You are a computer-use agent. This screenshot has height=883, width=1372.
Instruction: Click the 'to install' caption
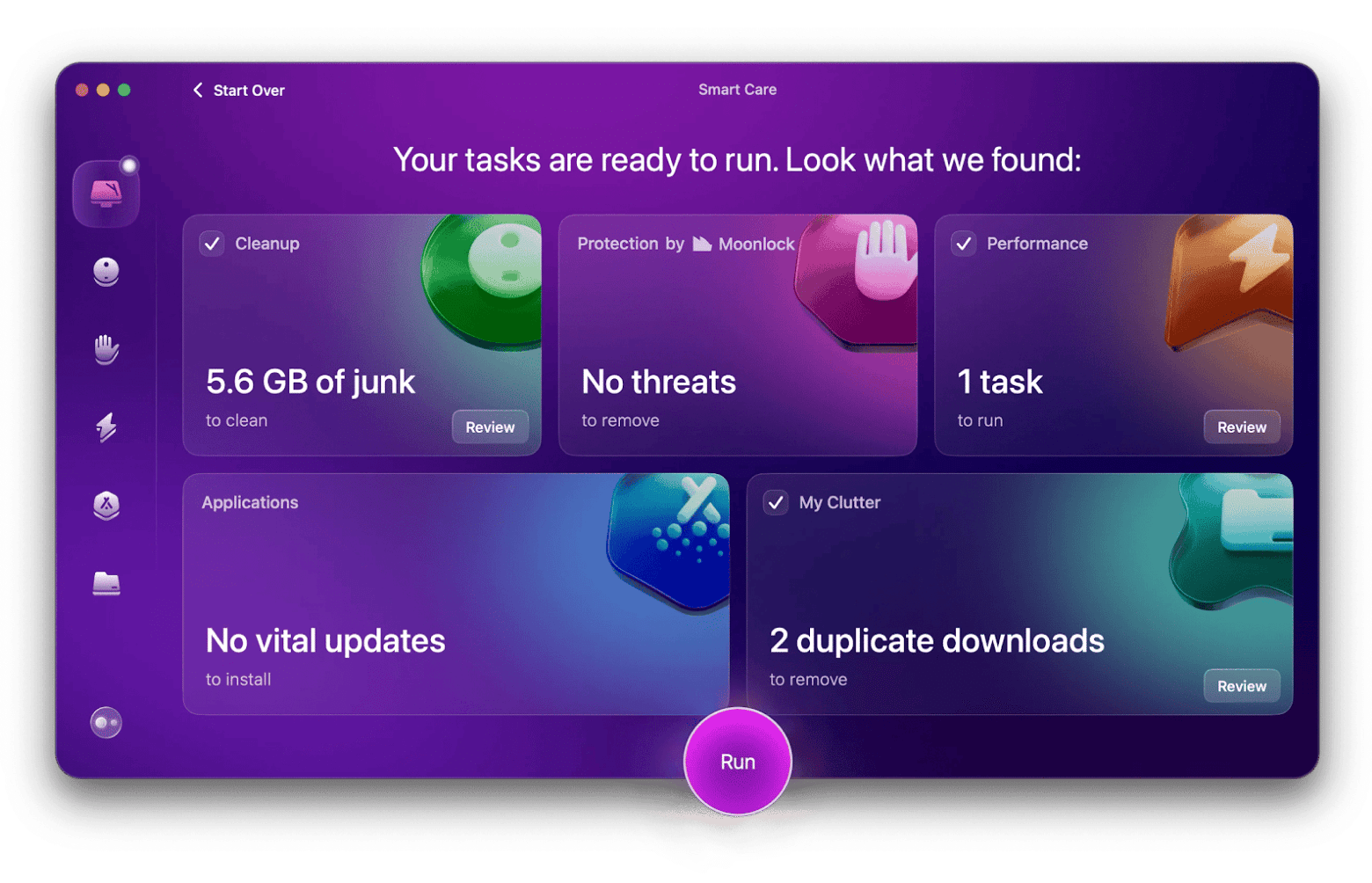pos(238,680)
